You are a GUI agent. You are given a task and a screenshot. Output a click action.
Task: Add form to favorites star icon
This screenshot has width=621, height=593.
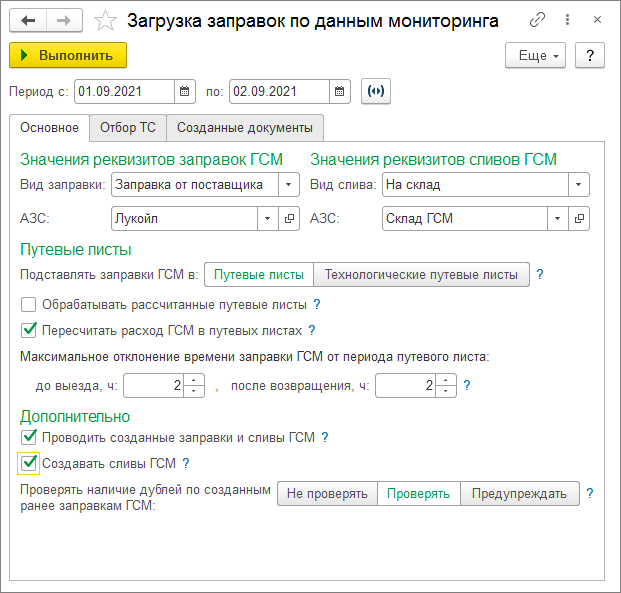click(105, 20)
